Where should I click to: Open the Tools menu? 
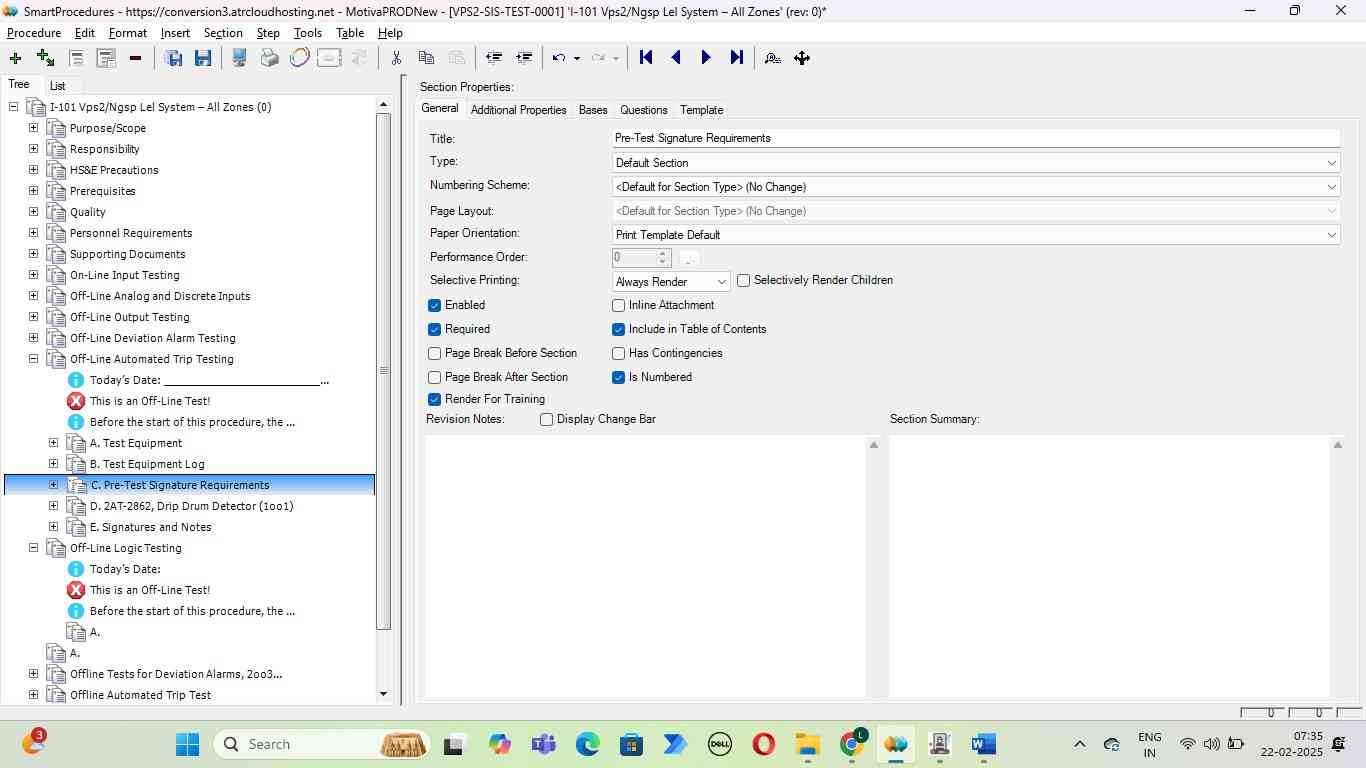(x=307, y=33)
